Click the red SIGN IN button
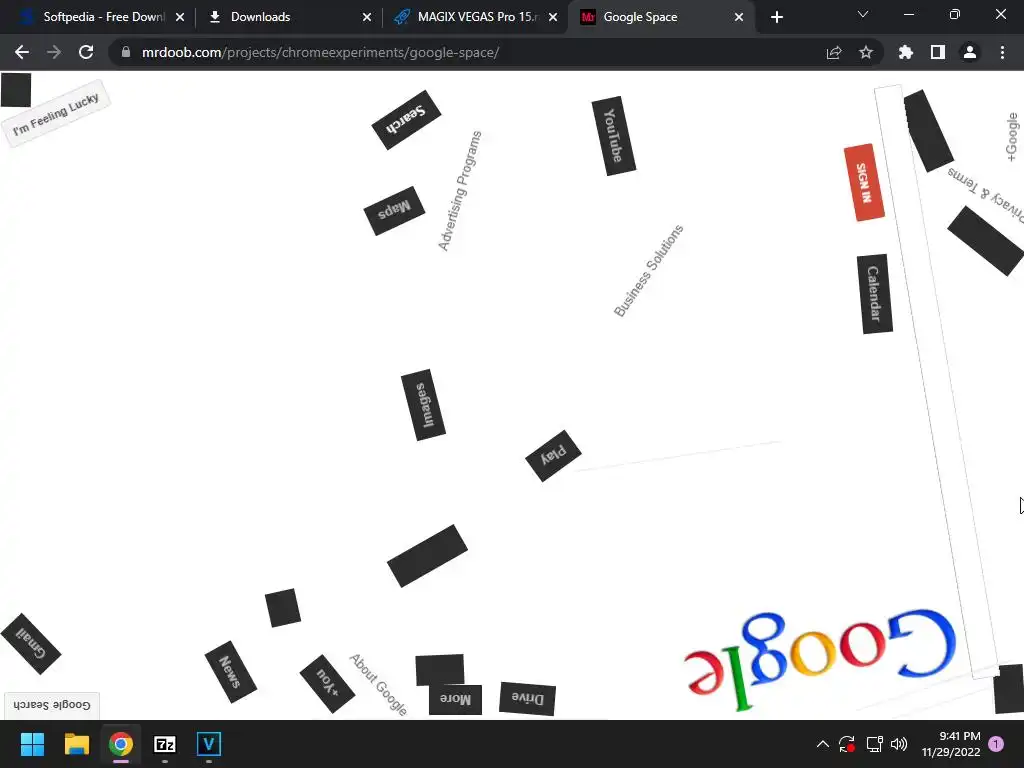Viewport: 1024px width, 768px height. pyautogui.click(x=864, y=182)
